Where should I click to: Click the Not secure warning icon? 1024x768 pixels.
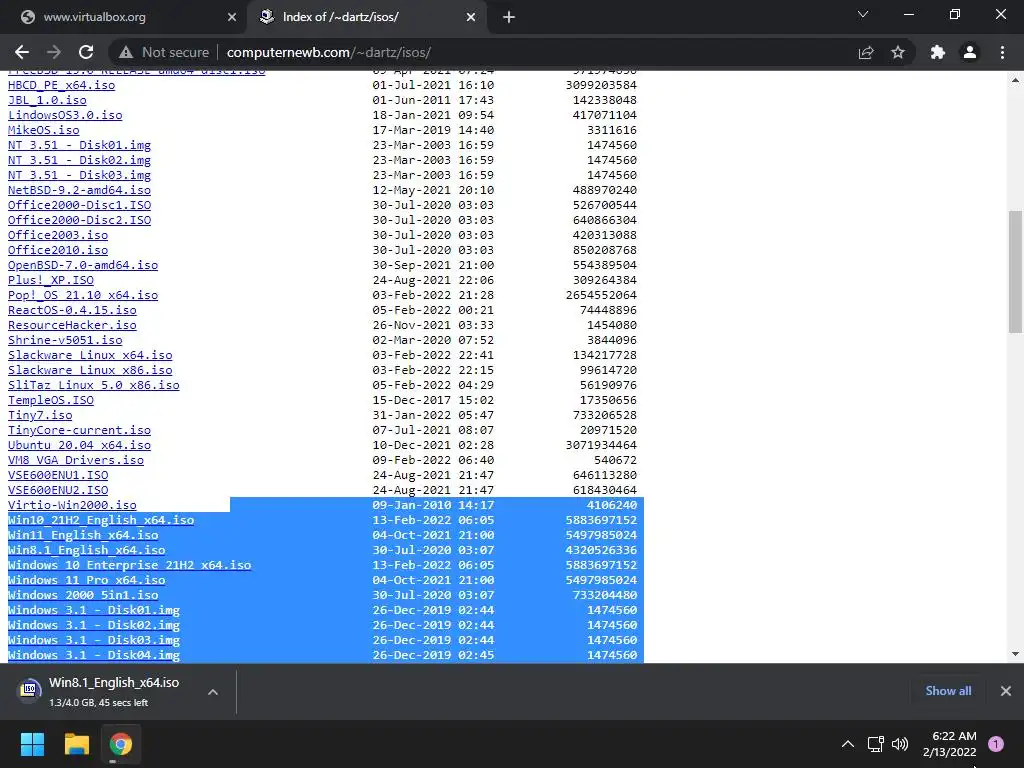click(125, 52)
